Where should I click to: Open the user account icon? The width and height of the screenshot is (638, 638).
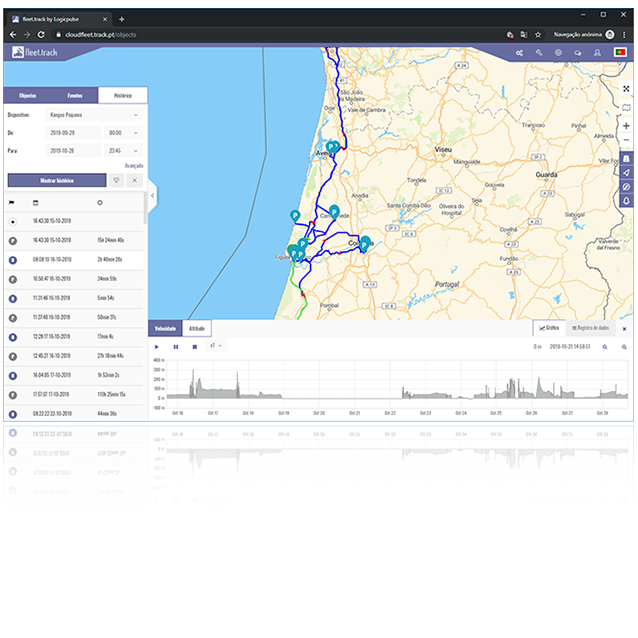[x=597, y=53]
